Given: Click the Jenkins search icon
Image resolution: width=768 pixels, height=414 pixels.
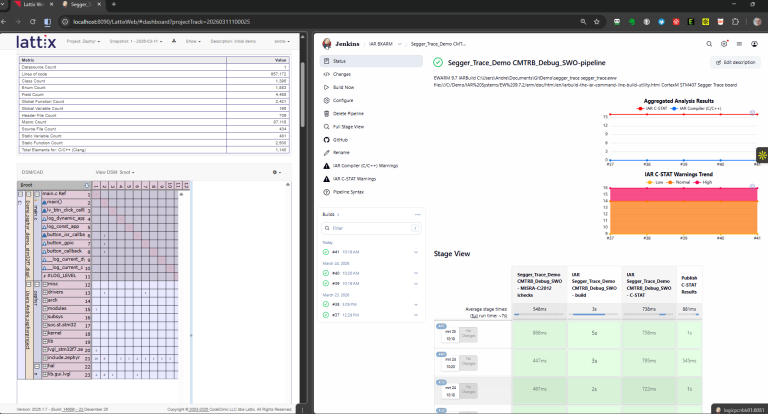Looking at the screenshot, I should pyautogui.click(x=710, y=44).
